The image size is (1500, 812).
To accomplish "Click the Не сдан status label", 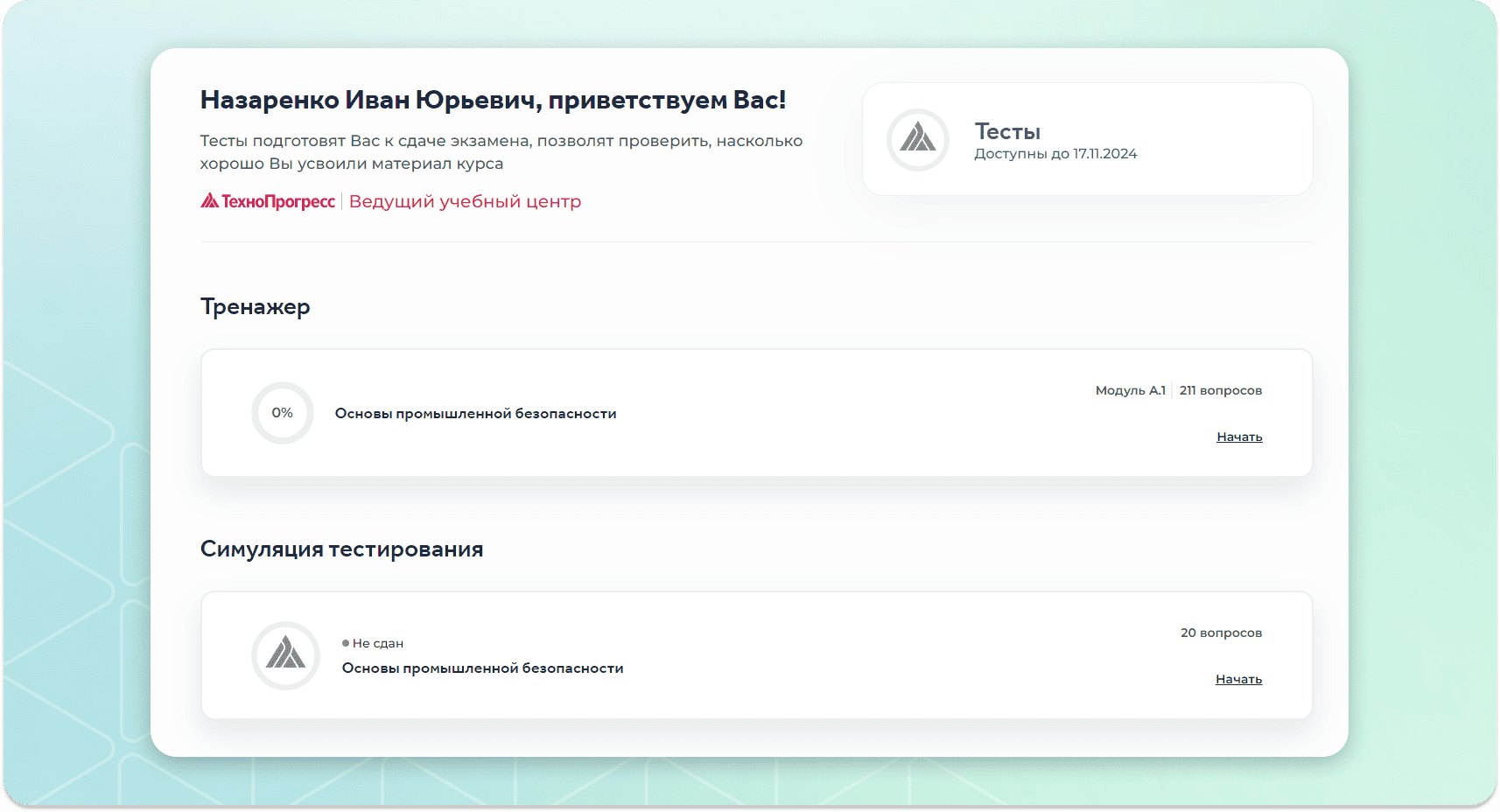I will click(x=377, y=643).
